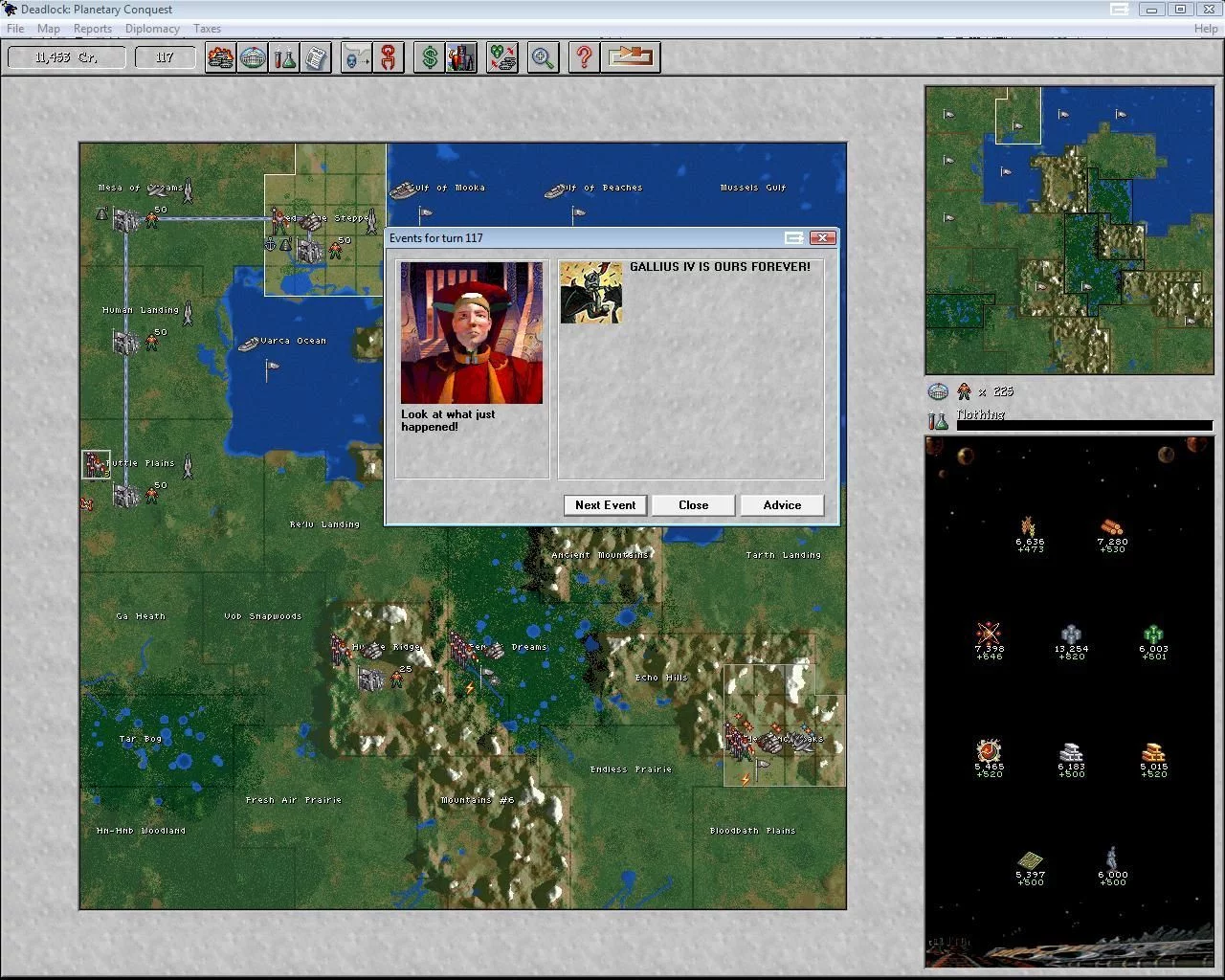This screenshot has width=1225, height=980.
Task: Click the research progress bar labeled Nothing
Action: [1084, 425]
